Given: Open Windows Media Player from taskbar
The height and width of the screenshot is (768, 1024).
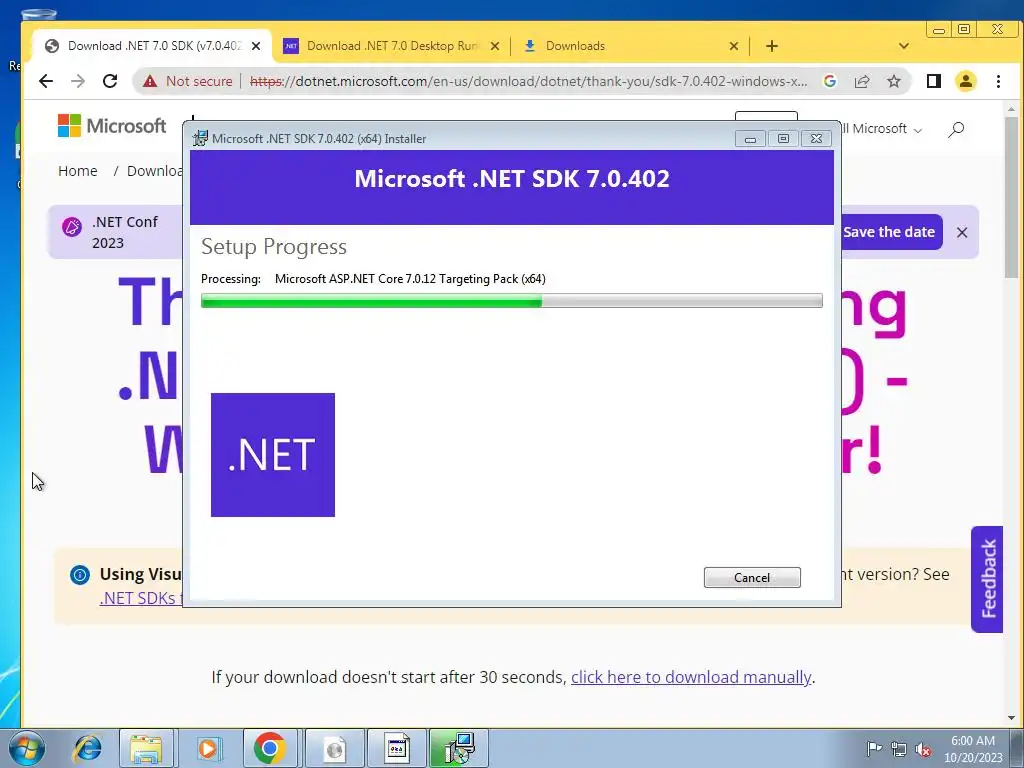Looking at the screenshot, I should tap(209, 748).
